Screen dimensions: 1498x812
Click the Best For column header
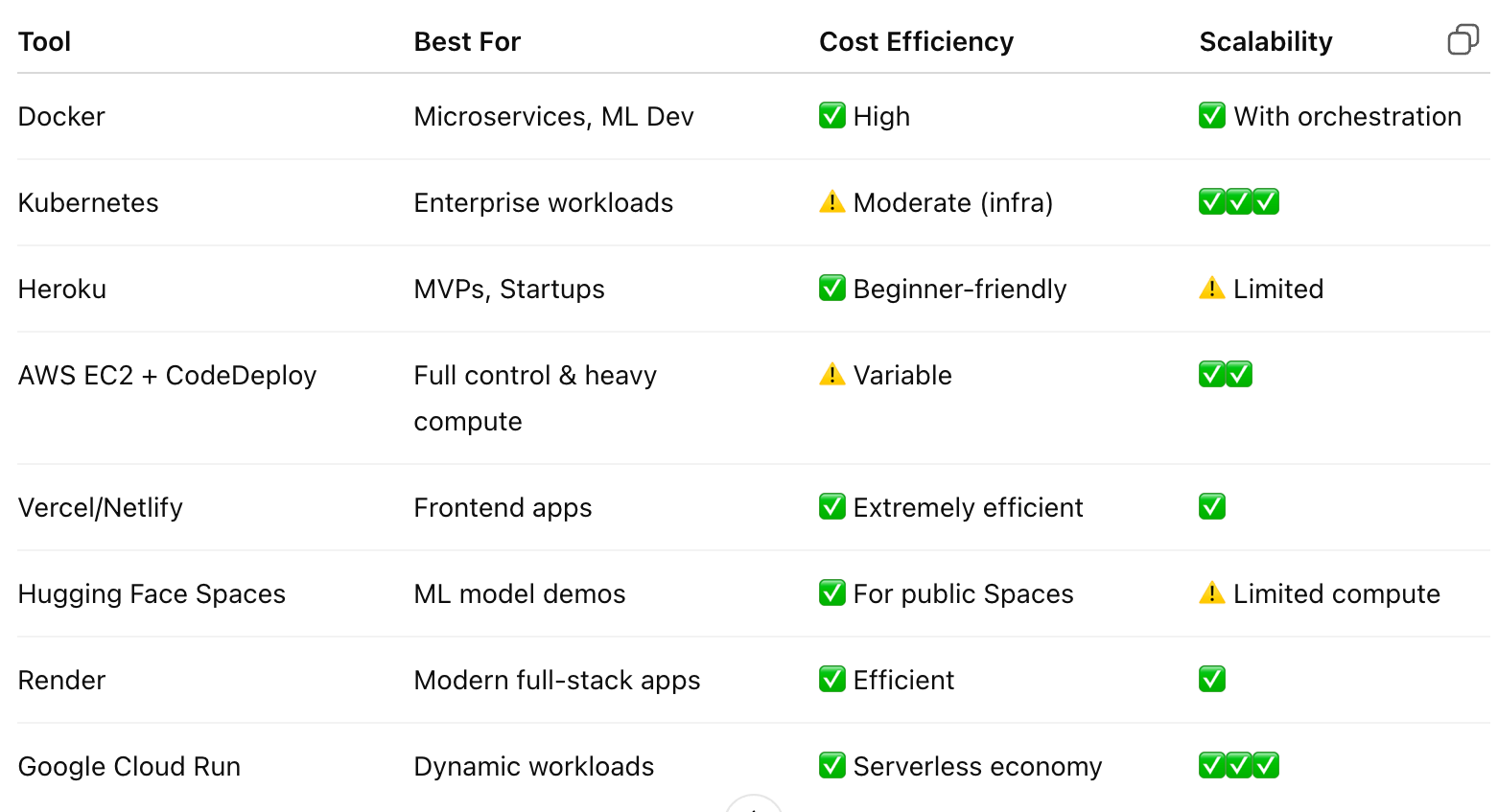(x=467, y=42)
